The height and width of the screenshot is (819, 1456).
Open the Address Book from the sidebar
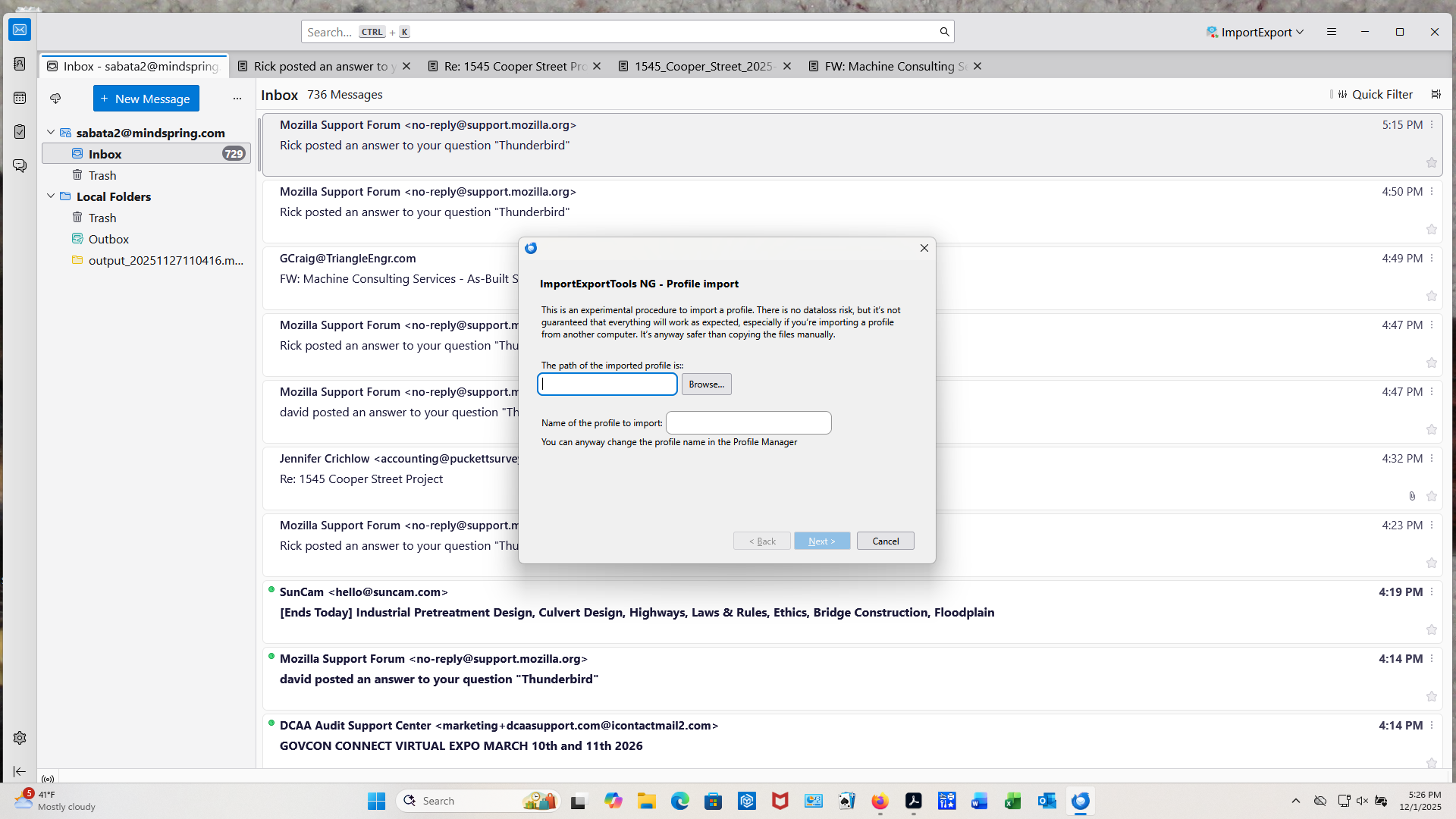pyautogui.click(x=20, y=64)
